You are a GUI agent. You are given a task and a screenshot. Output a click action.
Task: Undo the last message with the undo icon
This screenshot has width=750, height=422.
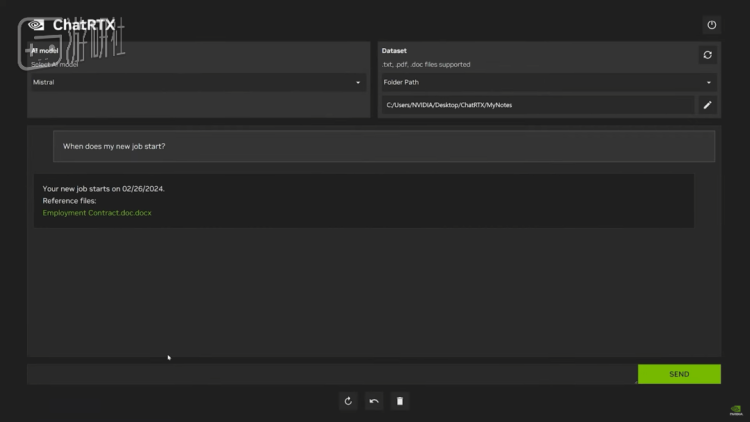pyautogui.click(x=374, y=401)
